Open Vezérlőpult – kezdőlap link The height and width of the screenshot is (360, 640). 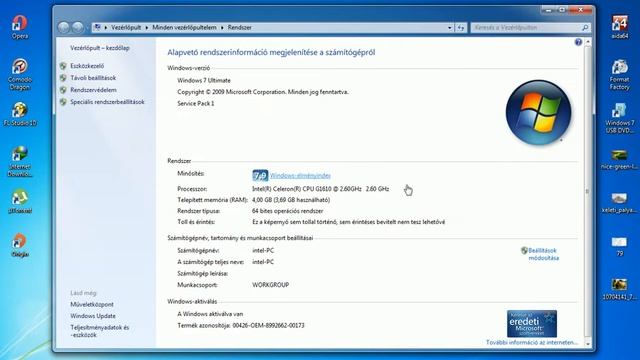pyautogui.click(x=100, y=48)
